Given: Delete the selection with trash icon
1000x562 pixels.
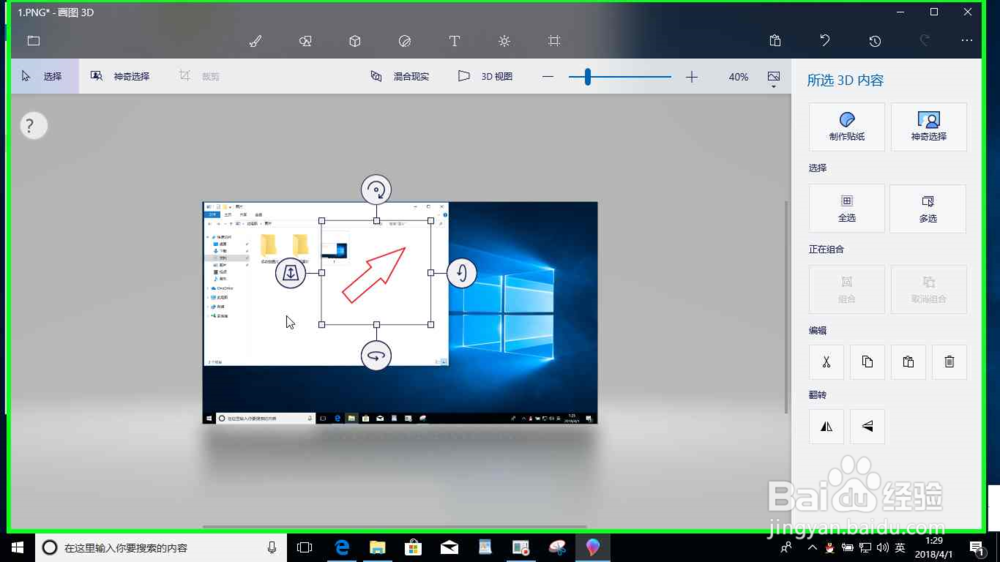Looking at the screenshot, I should coord(949,362).
